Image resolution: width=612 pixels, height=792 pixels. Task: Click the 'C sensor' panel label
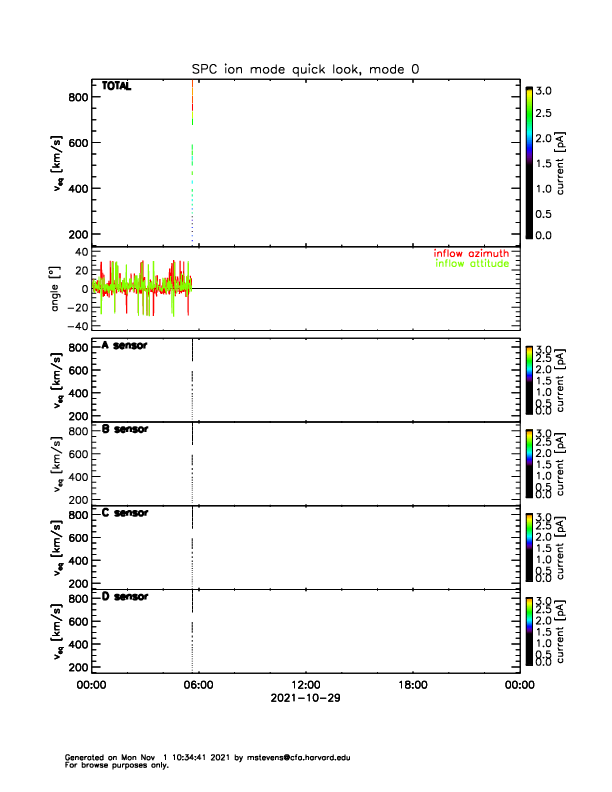[x=125, y=513]
